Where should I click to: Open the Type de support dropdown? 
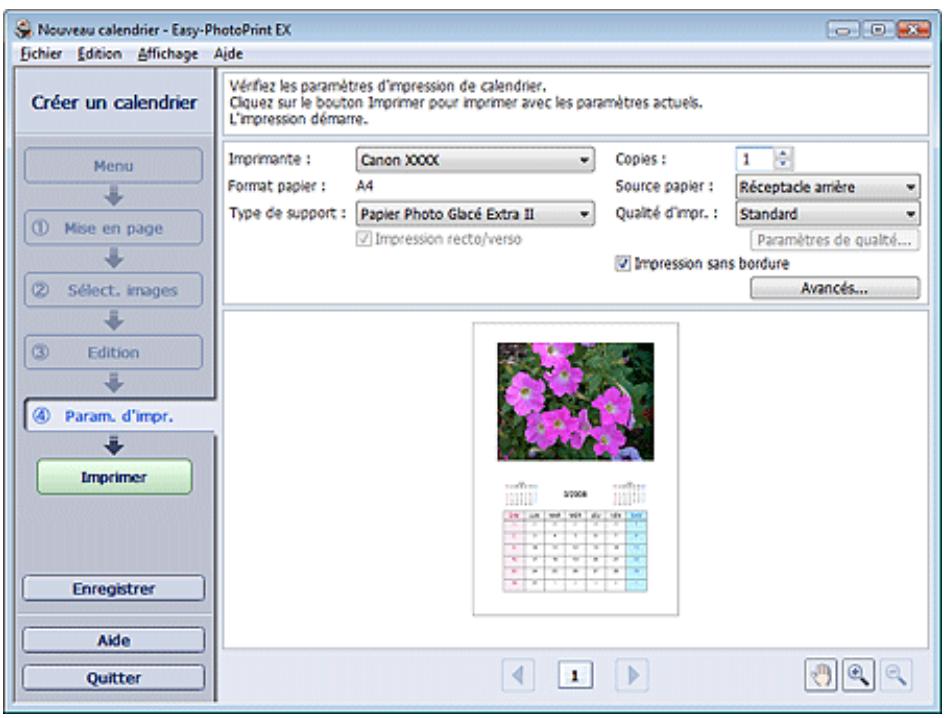tap(475, 213)
